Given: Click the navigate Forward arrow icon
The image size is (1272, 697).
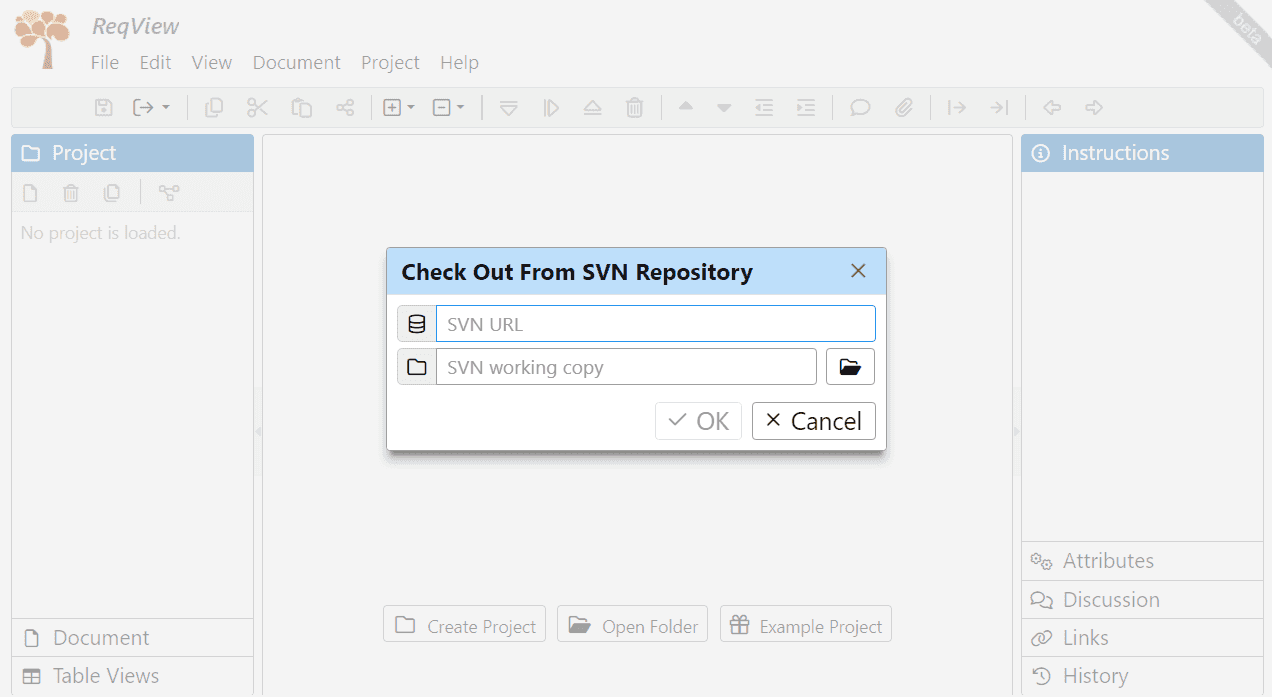Looking at the screenshot, I should tap(1094, 107).
